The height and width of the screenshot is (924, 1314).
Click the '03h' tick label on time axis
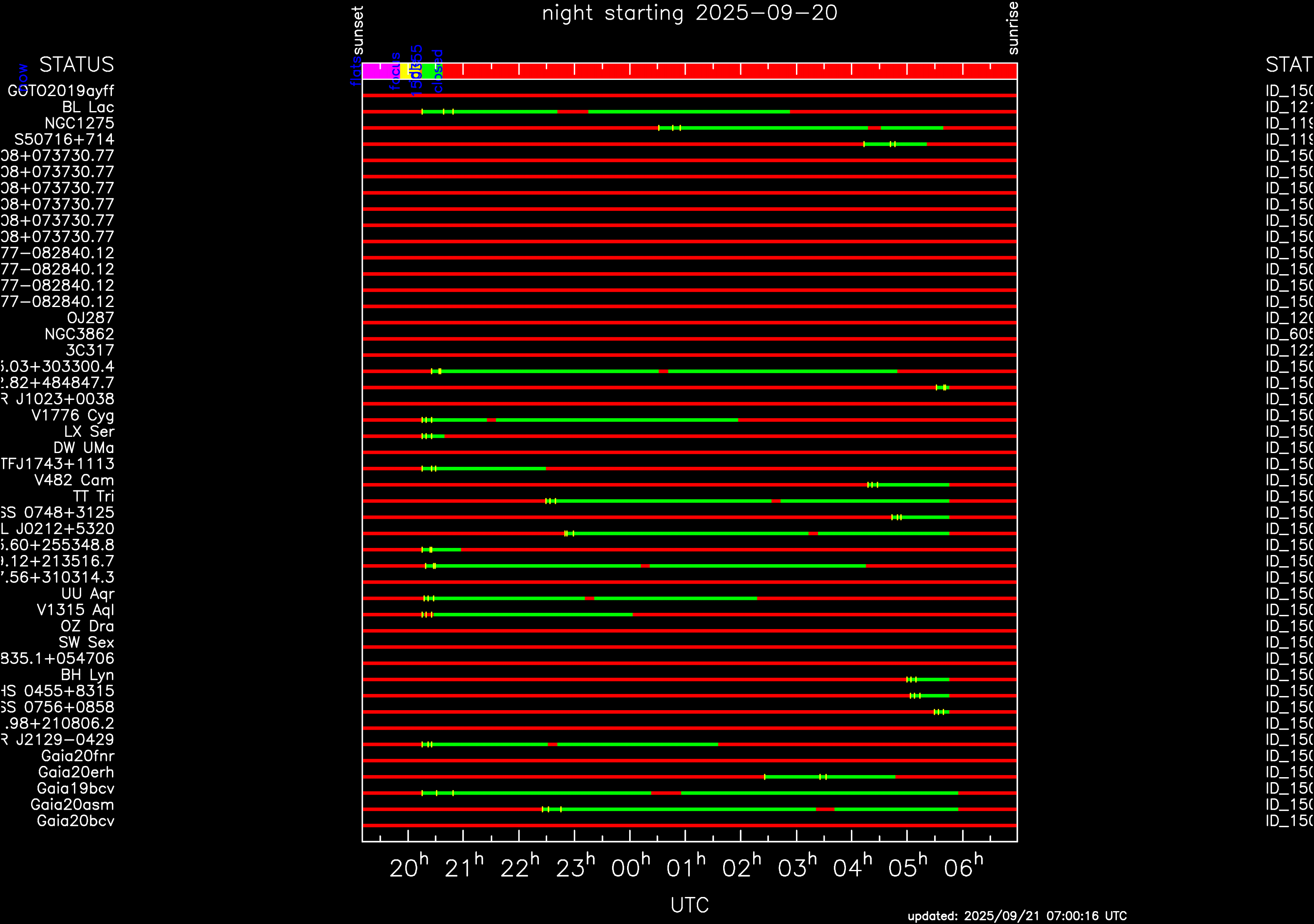[797, 867]
